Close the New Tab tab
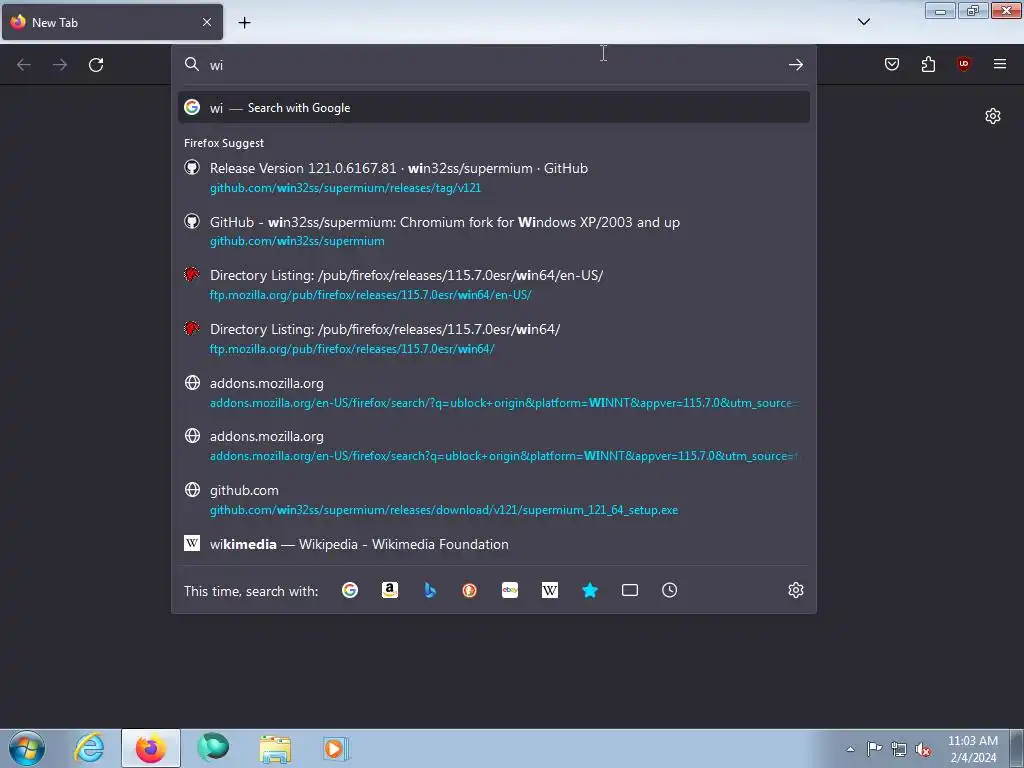The image size is (1024, 768). coord(206,22)
